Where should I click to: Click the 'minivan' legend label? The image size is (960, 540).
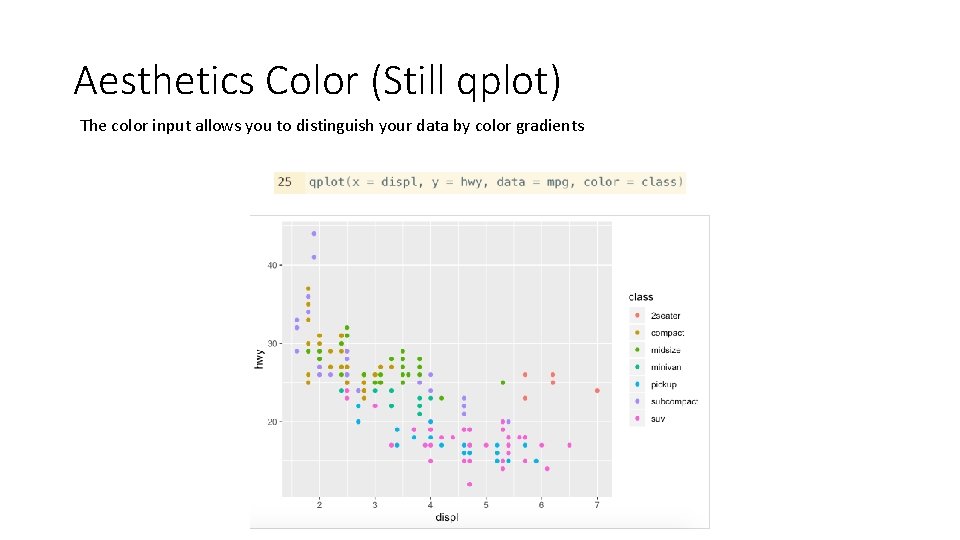(666, 367)
